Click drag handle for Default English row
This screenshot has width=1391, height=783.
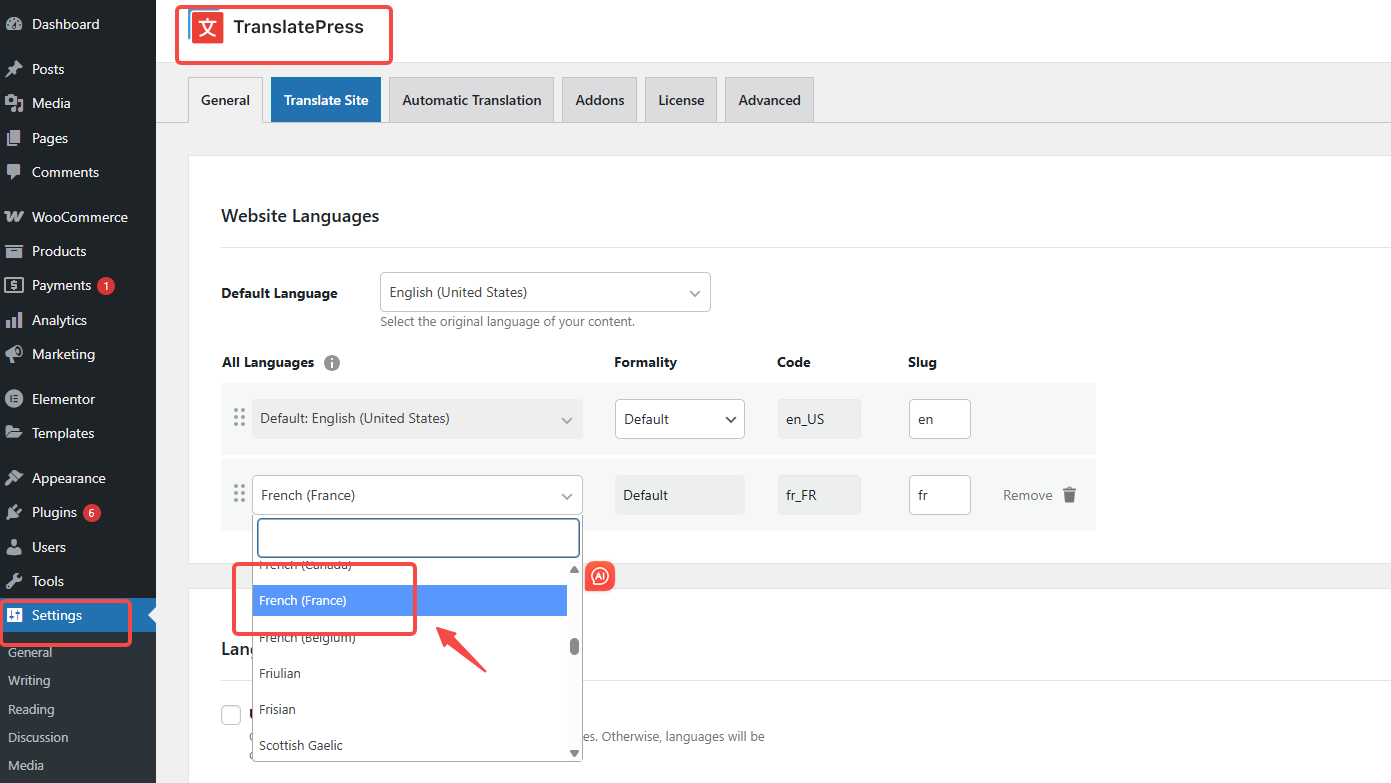[239, 418]
